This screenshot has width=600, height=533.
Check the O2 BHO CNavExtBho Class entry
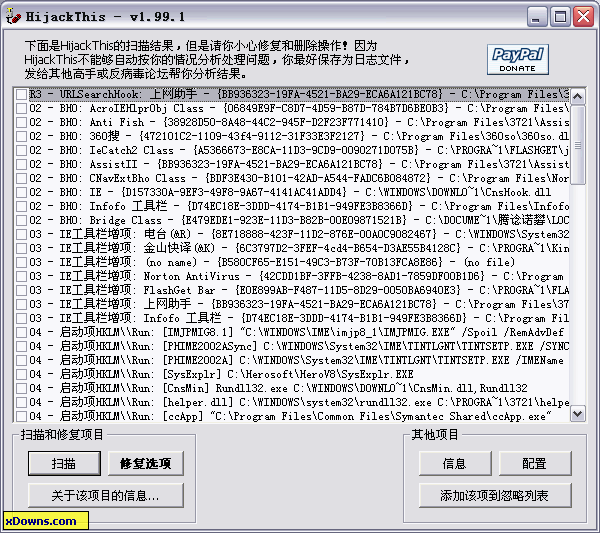pos(21,178)
